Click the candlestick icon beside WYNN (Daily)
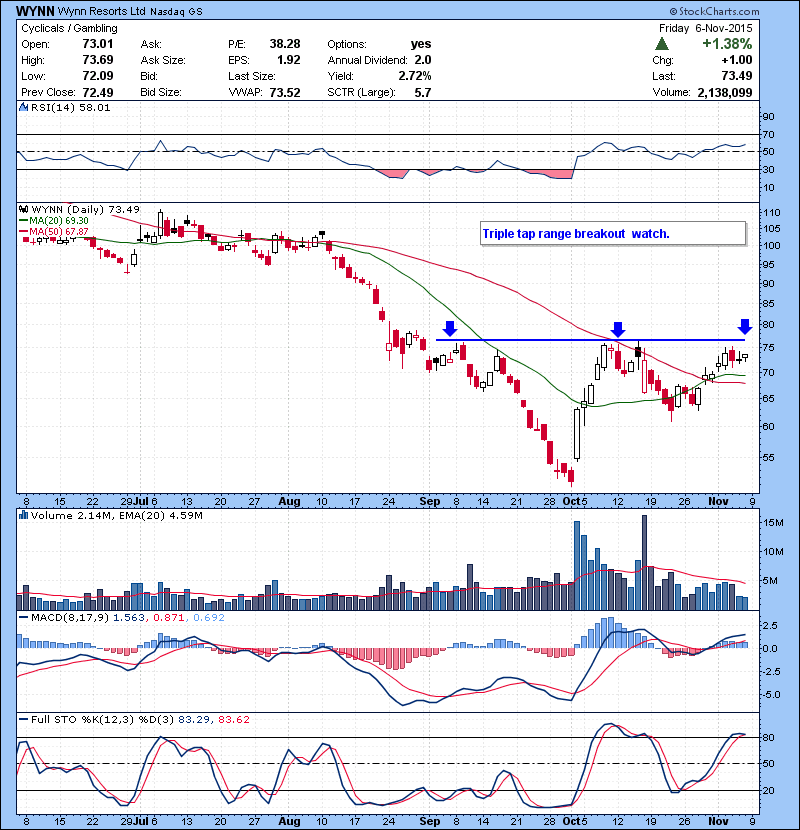This screenshot has height=830, width=800. click(23, 210)
